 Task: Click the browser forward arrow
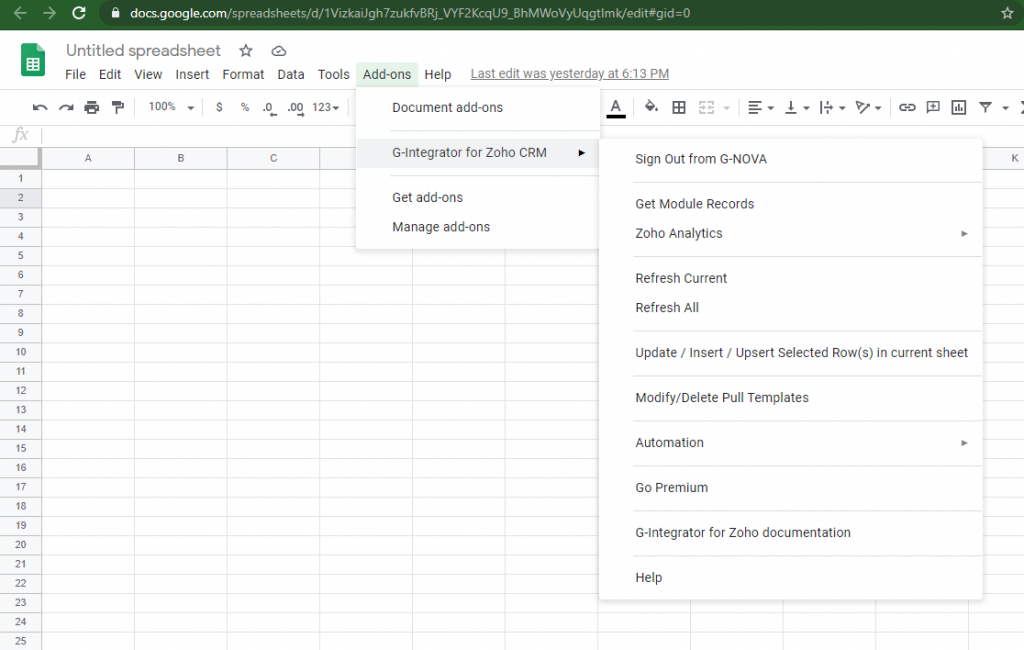50,13
